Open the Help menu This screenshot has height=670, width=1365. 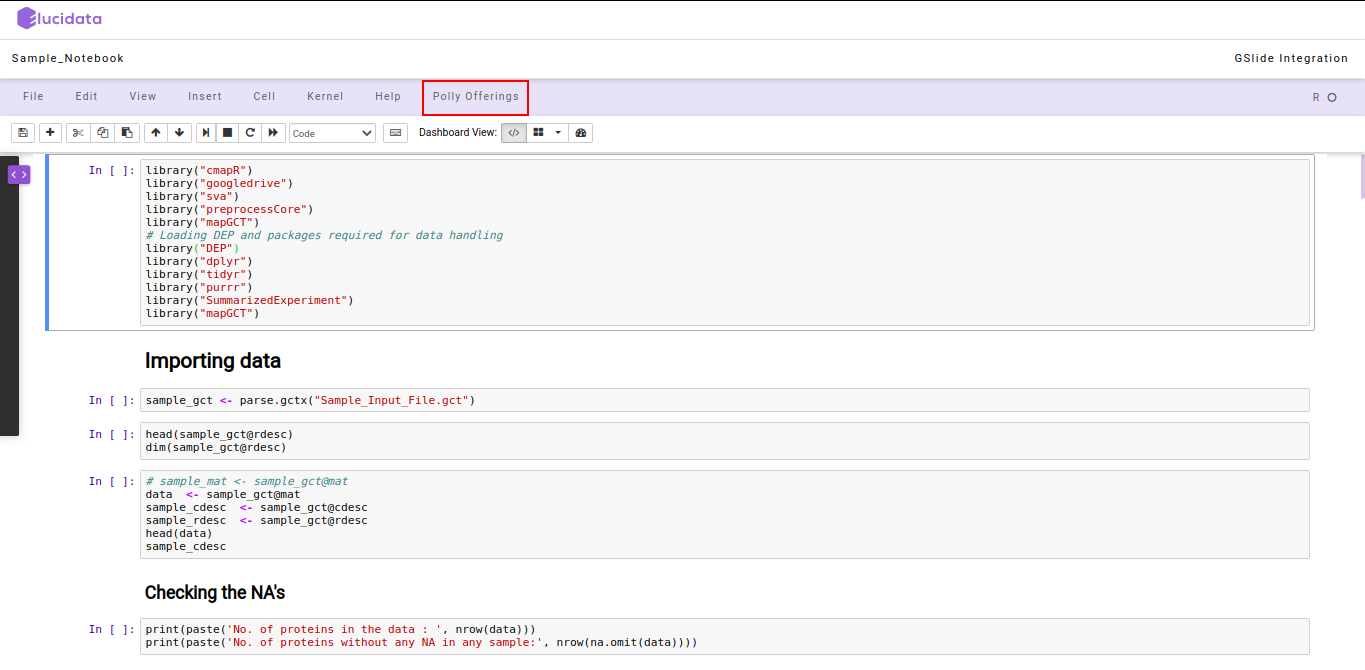(388, 97)
